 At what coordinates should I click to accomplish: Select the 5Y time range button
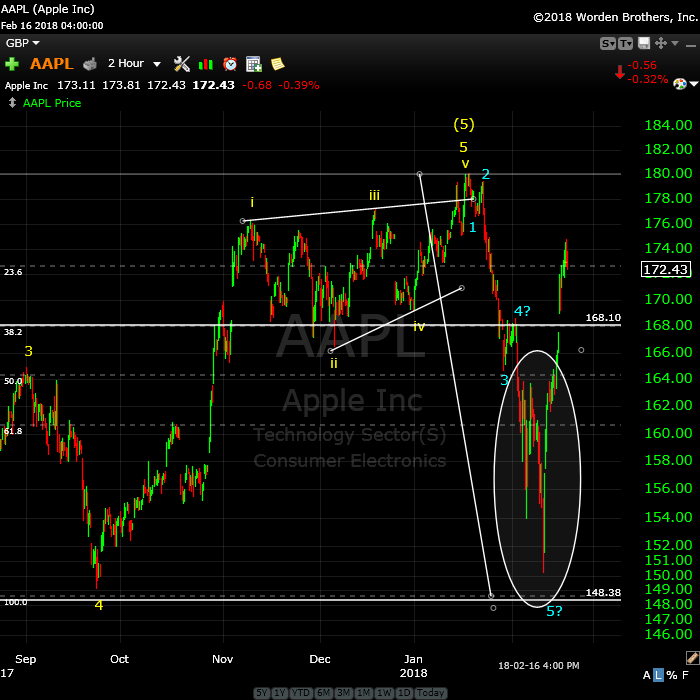click(262, 693)
